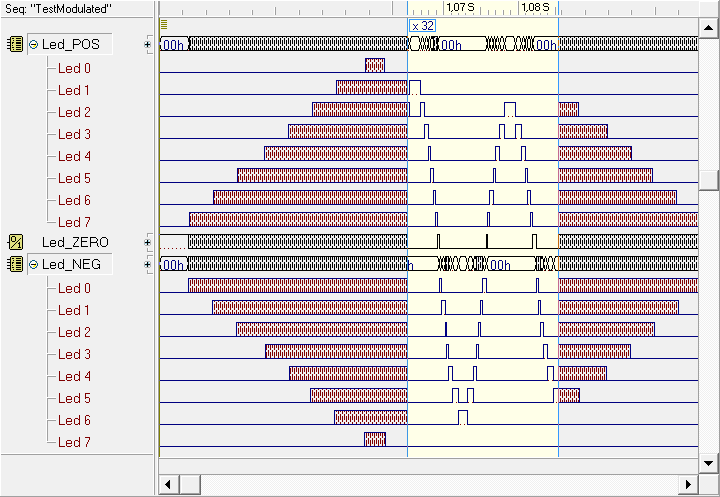Click the 1,07 S time ruler label
Image resolution: width=720 pixels, height=497 pixels.
tap(461, 7)
